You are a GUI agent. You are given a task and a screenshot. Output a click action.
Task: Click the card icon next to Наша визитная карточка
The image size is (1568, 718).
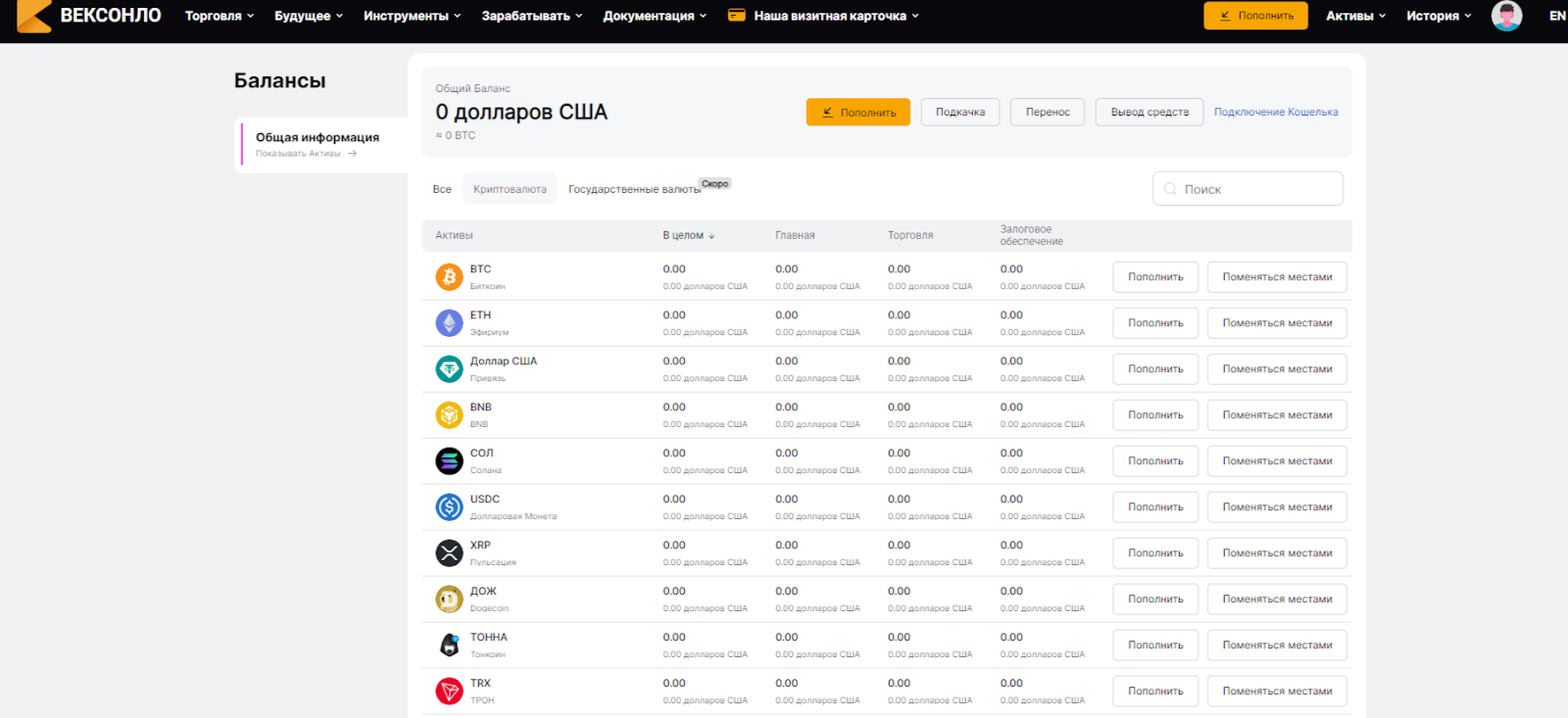[x=737, y=16]
